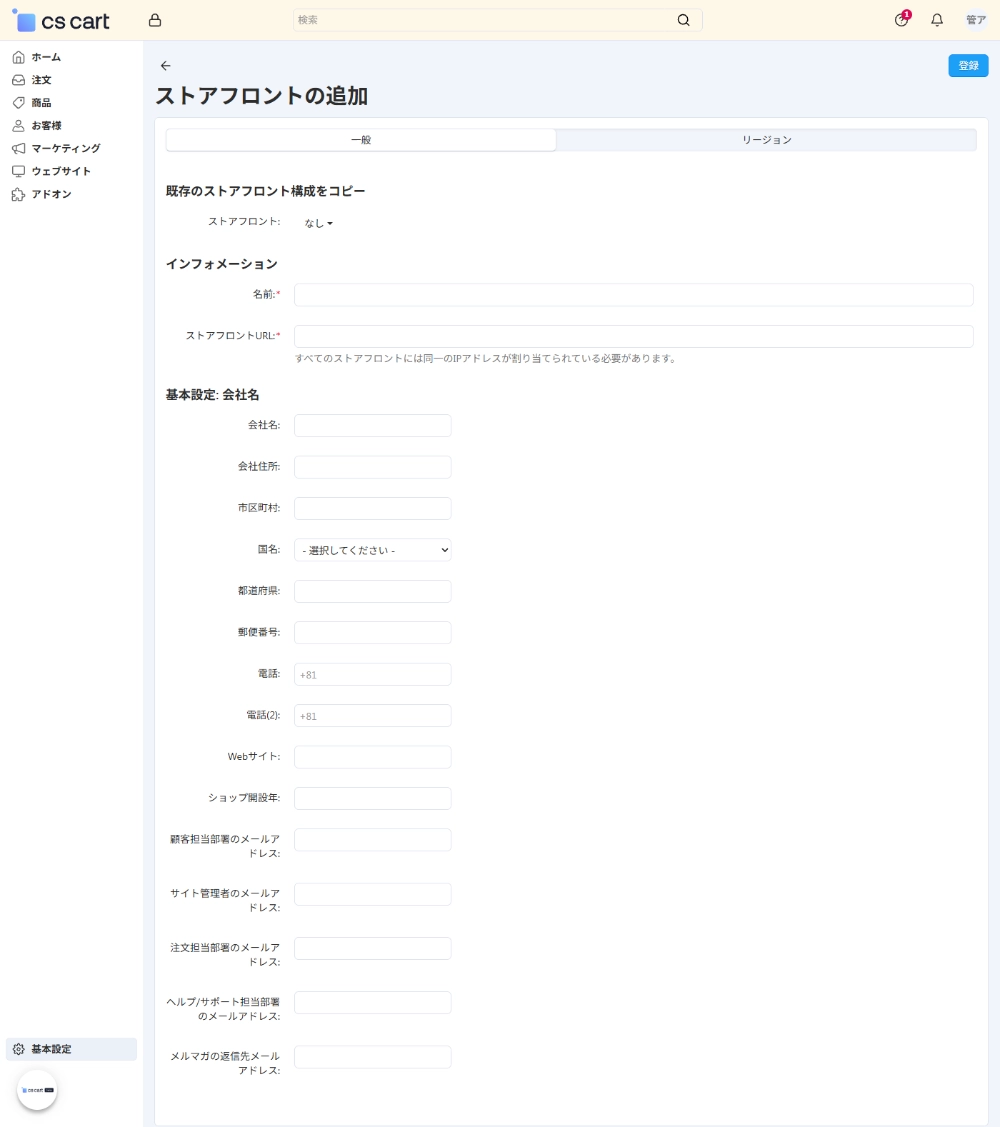Image resolution: width=1000 pixels, height=1127 pixels.
Task: Click the search magnifier icon
Action: tap(683, 20)
